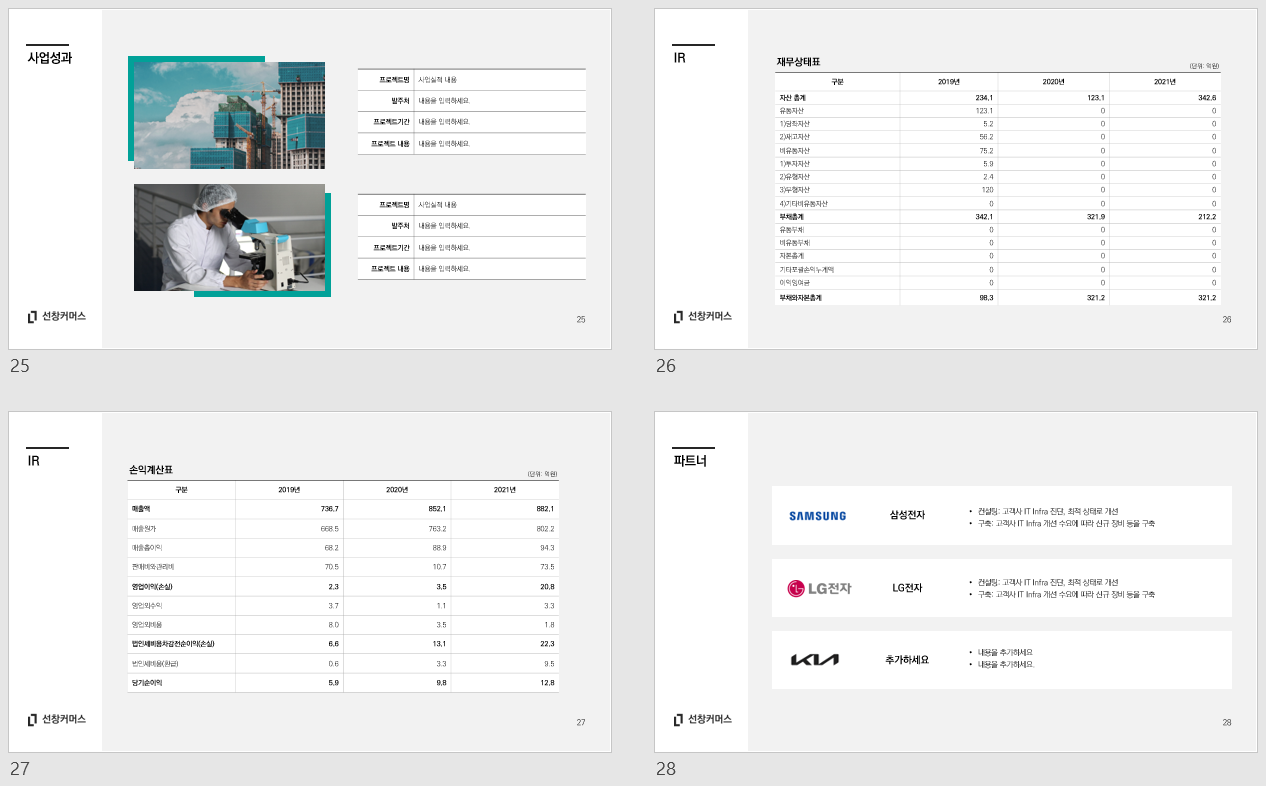Select the 선창커머스 logo on slide 26
The image size is (1266, 786).
703,316
